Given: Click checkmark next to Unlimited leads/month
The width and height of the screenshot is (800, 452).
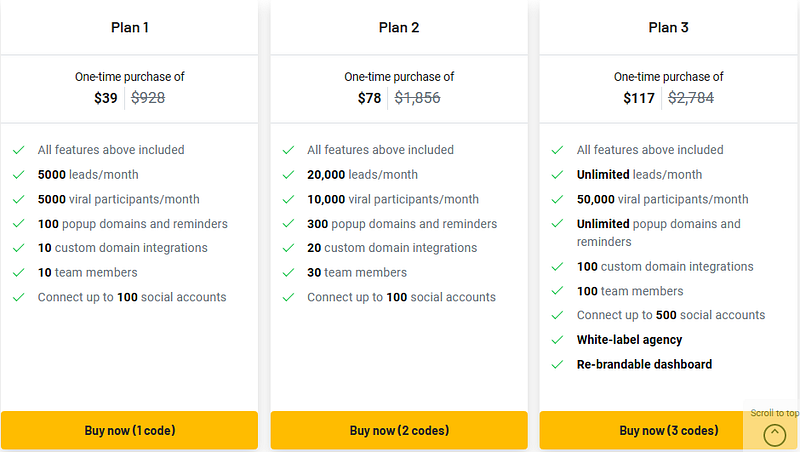Looking at the screenshot, I should pos(557,175).
